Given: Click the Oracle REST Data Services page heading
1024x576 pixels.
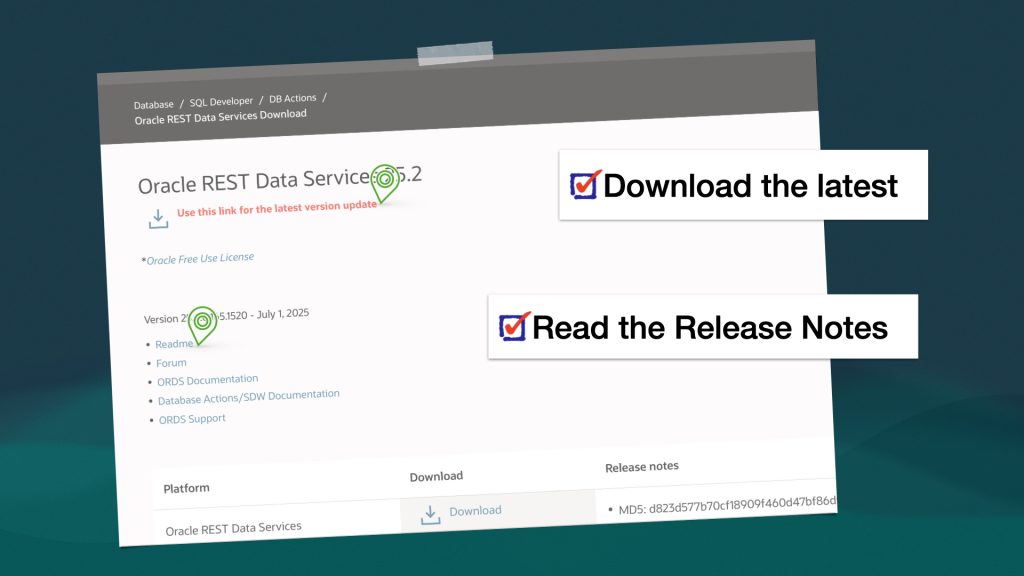Looking at the screenshot, I should pos(280,180).
